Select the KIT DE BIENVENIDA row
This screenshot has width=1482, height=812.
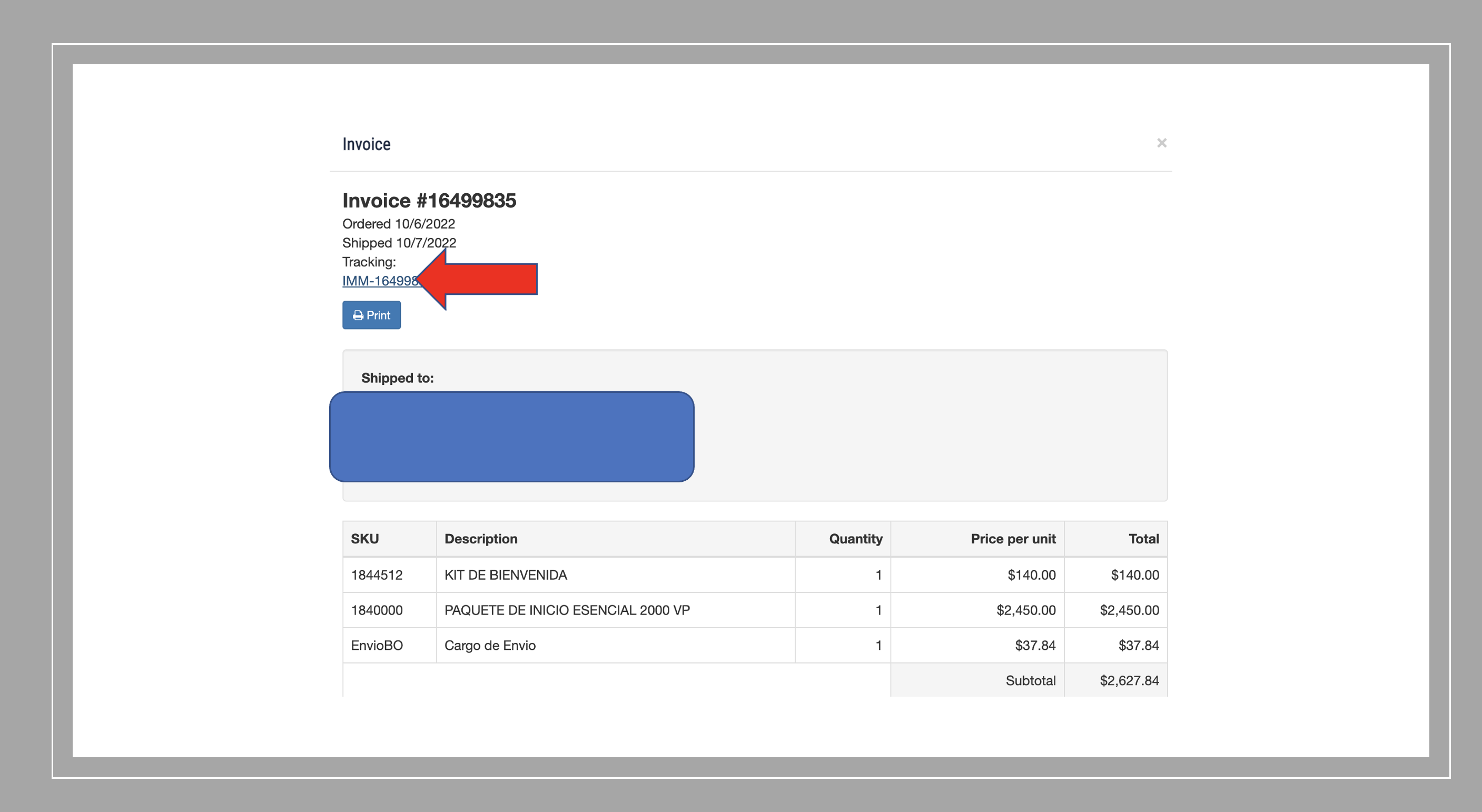[x=506, y=575]
